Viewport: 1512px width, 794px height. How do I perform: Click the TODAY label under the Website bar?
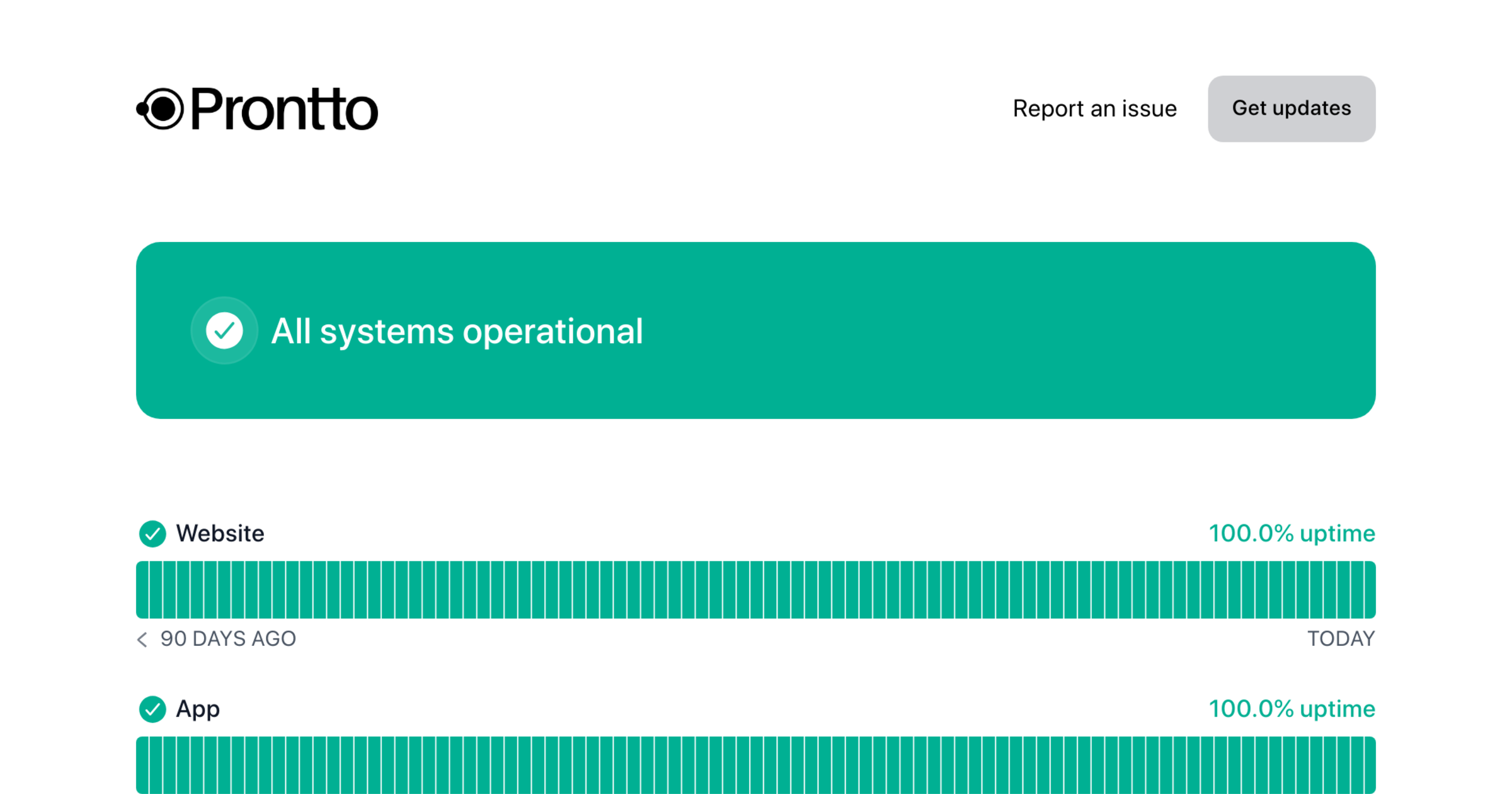click(1341, 639)
